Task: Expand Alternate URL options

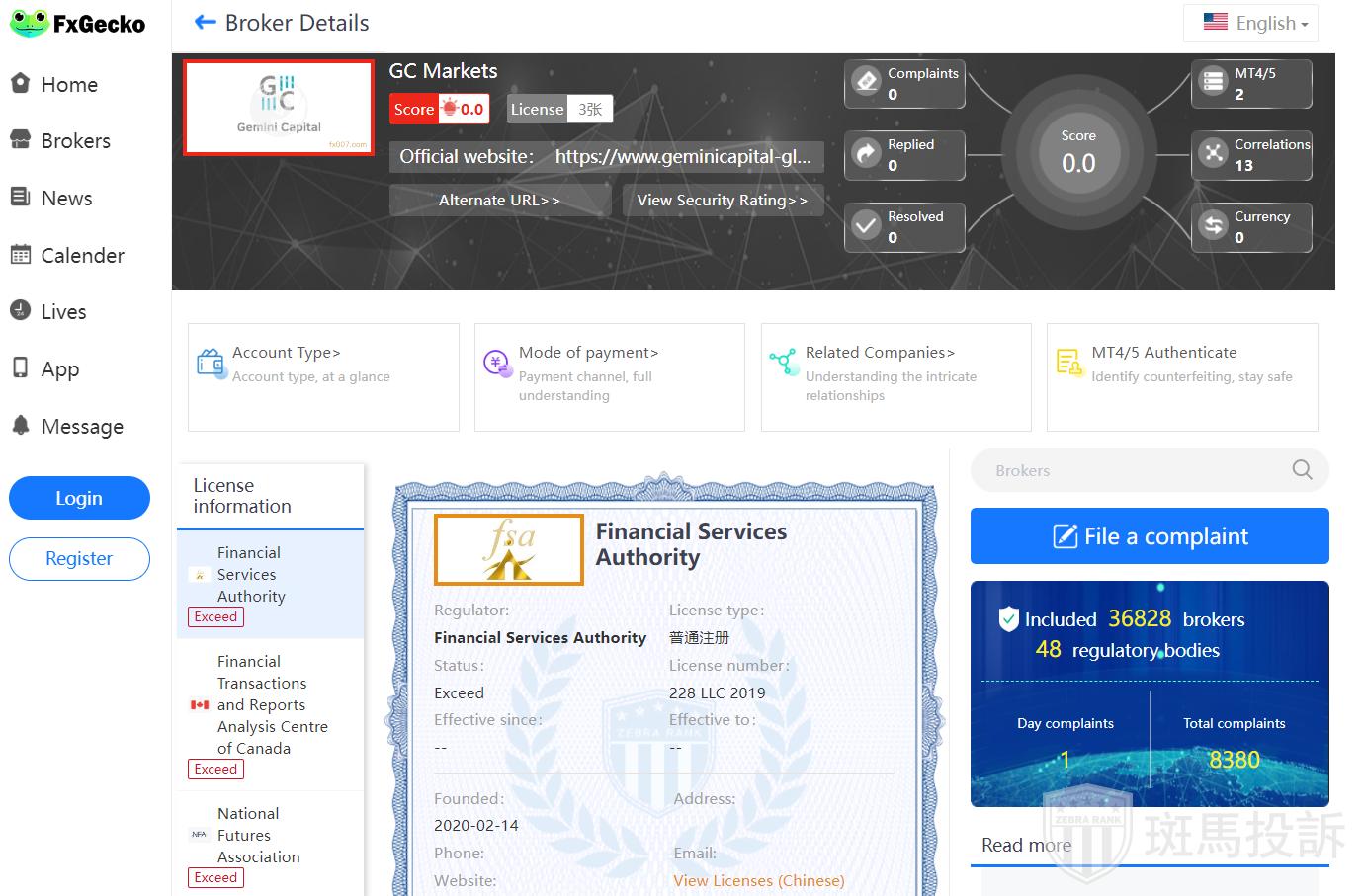Action: pos(499,201)
